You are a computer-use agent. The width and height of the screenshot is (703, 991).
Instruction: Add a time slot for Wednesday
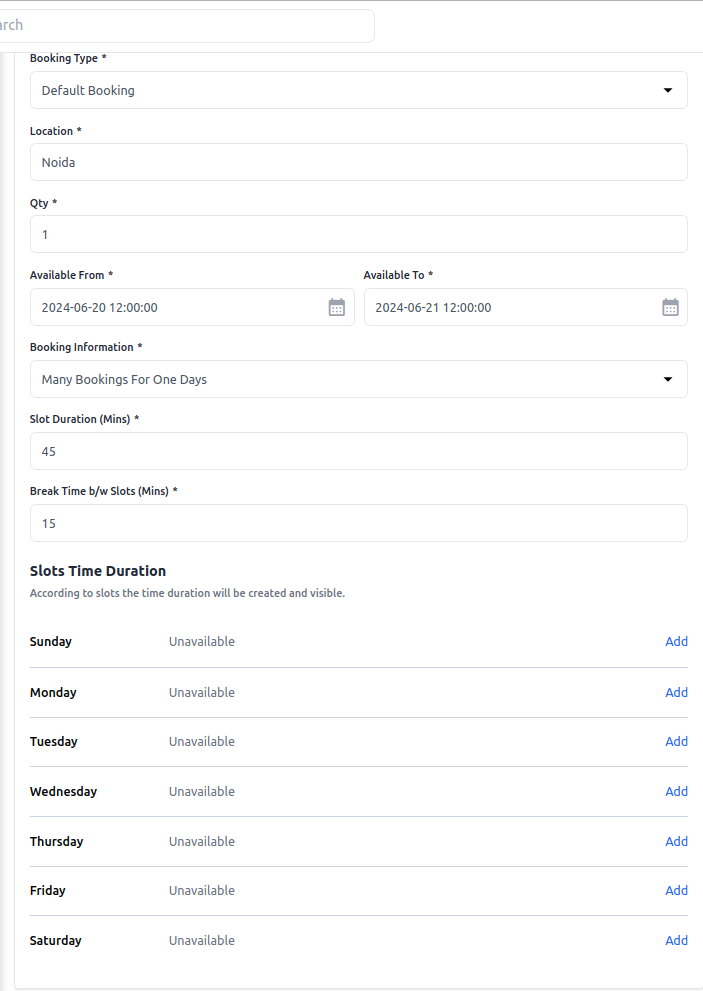tap(676, 791)
